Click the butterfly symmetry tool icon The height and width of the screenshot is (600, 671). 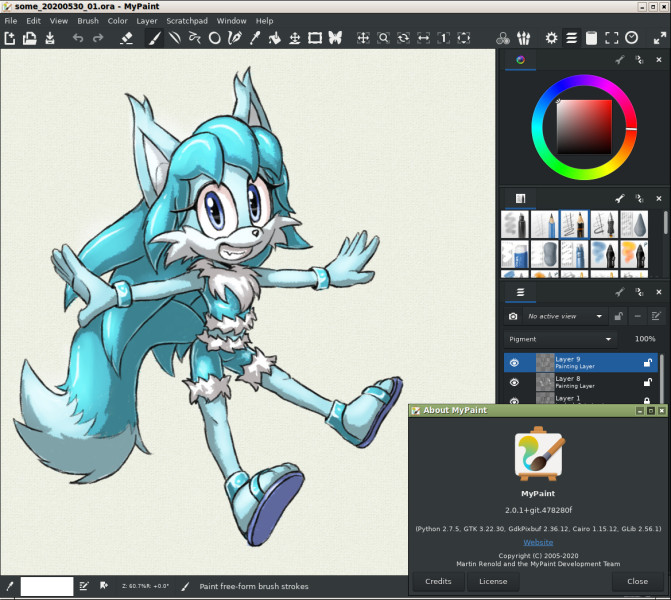click(335, 38)
